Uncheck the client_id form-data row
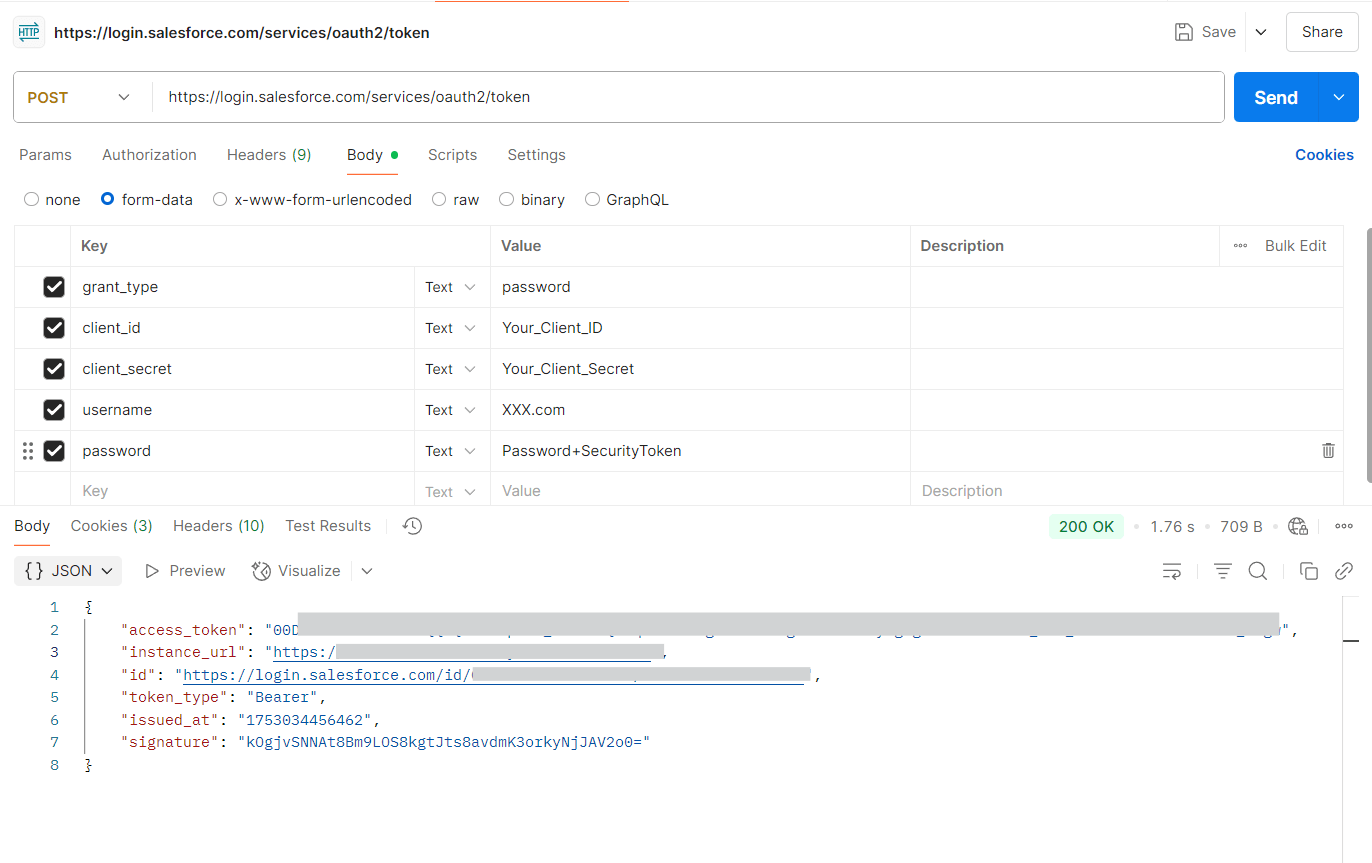 point(53,327)
